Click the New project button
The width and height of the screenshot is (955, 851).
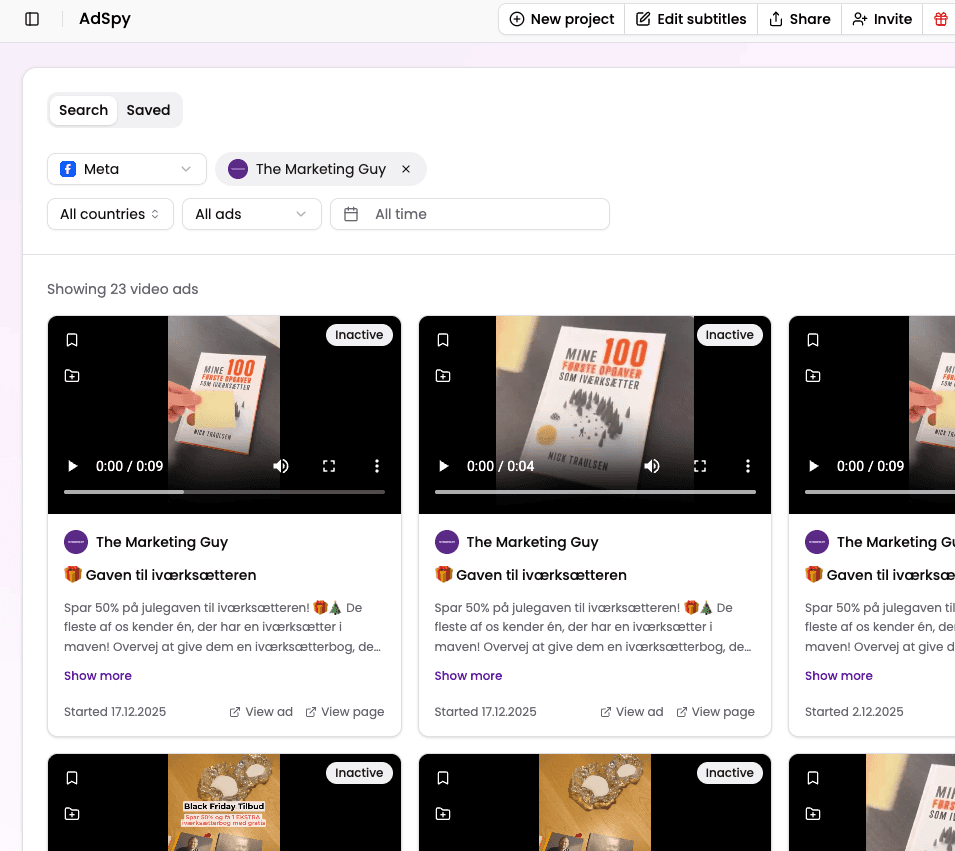coord(562,19)
